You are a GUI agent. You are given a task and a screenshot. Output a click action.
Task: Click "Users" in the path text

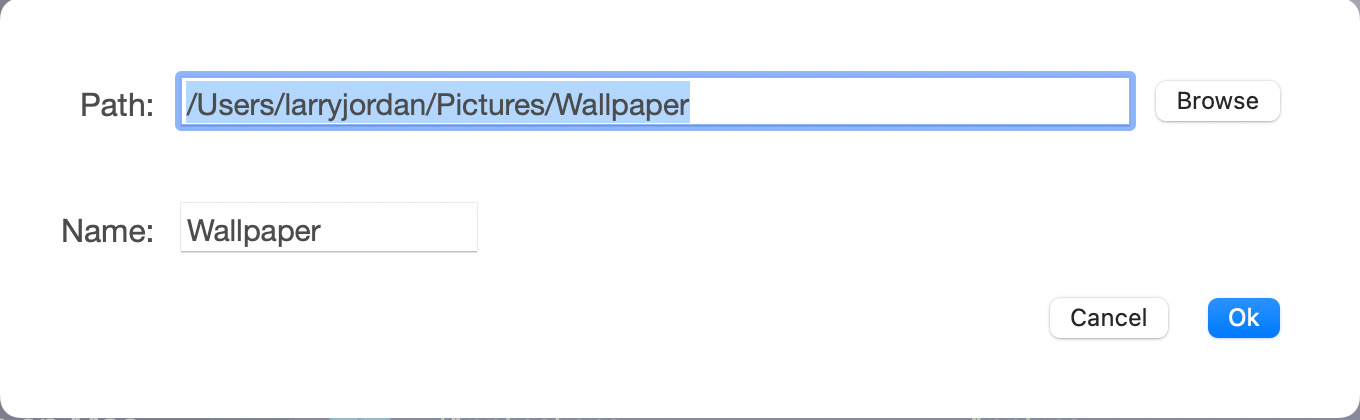(229, 103)
